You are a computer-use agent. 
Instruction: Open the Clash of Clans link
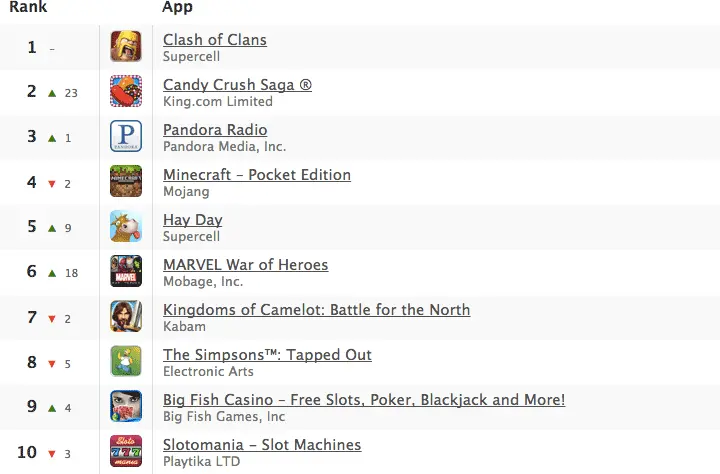tap(215, 40)
